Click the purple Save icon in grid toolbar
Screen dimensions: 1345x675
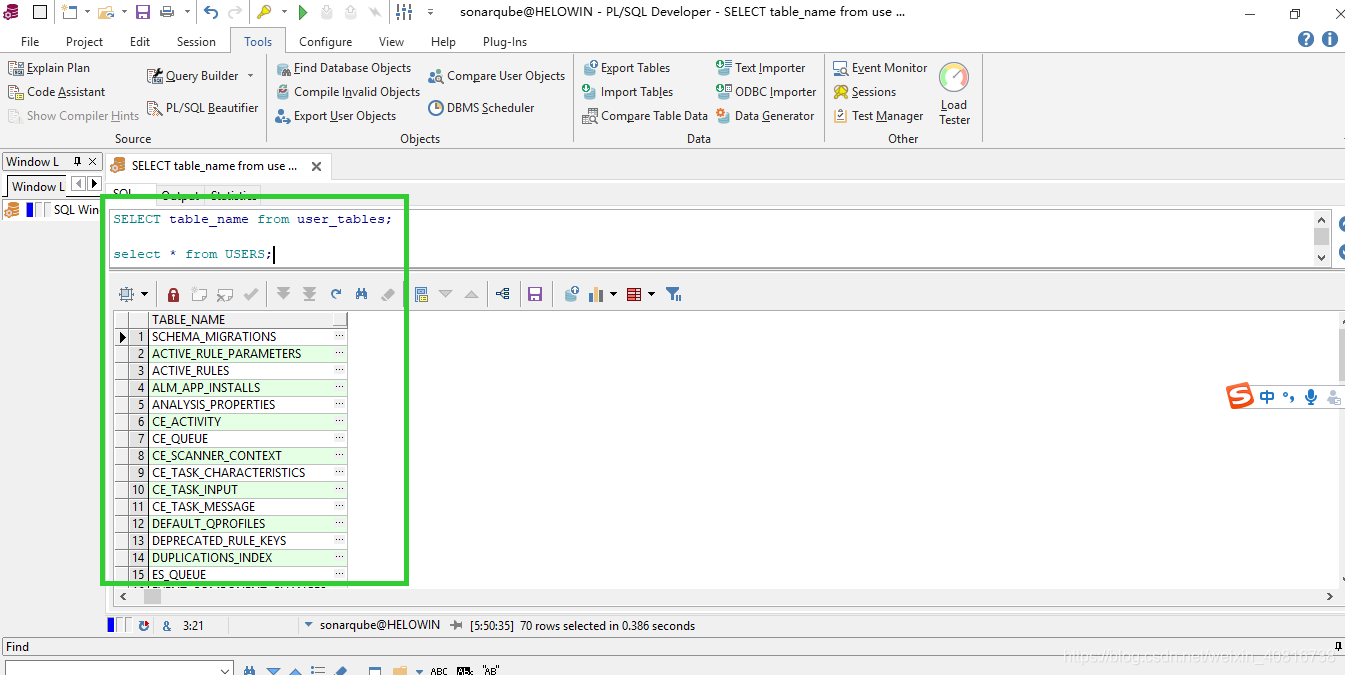(535, 294)
